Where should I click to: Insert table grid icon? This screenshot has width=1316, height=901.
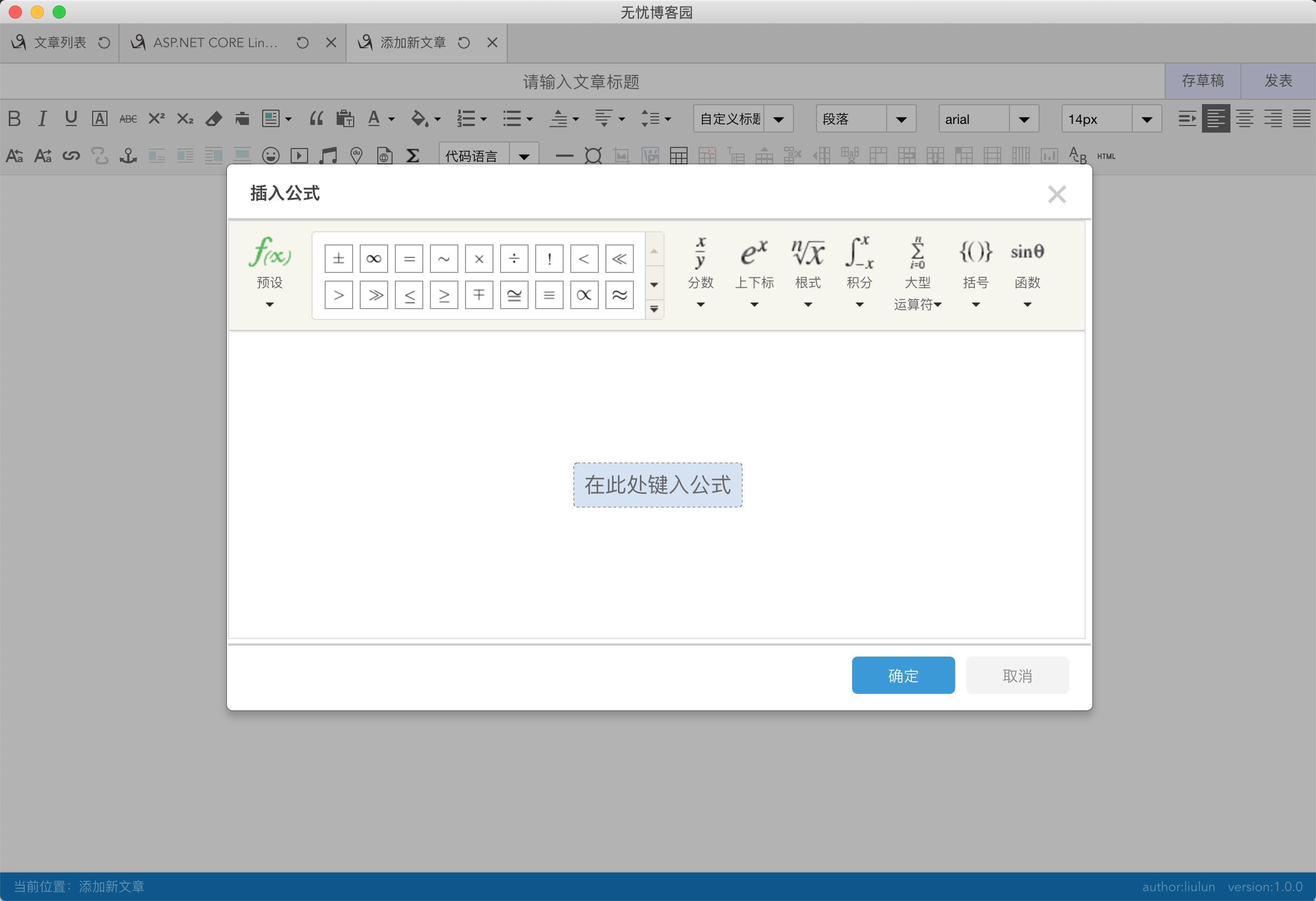tap(678, 156)
